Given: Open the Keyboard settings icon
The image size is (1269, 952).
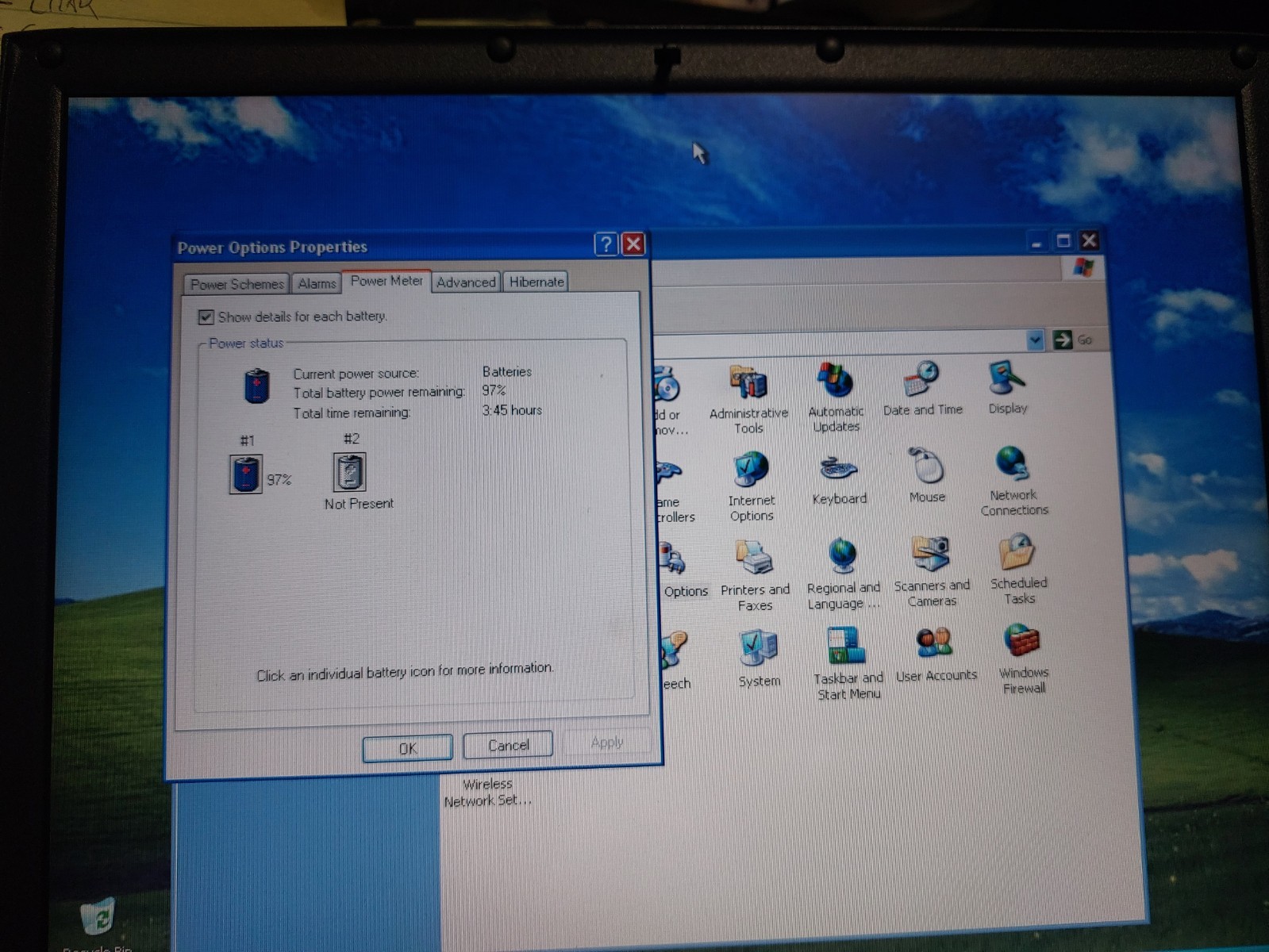Looking at the screenshot, I should pyautogui.click(x=839, y=468).
